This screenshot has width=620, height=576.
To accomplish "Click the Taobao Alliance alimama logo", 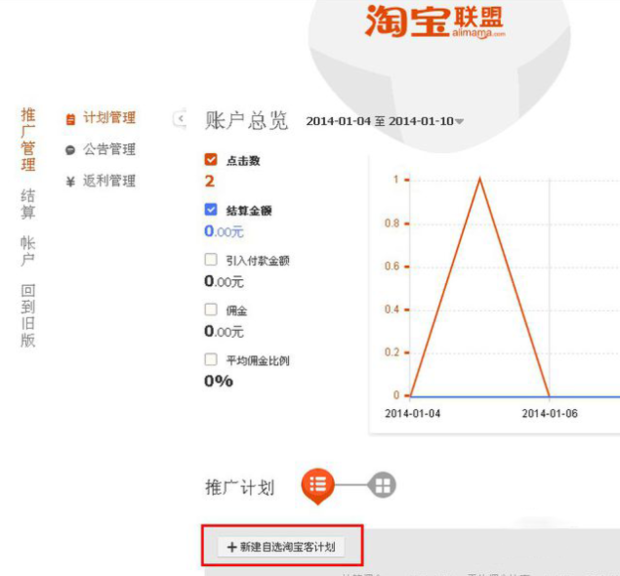I will coord(435,21).
